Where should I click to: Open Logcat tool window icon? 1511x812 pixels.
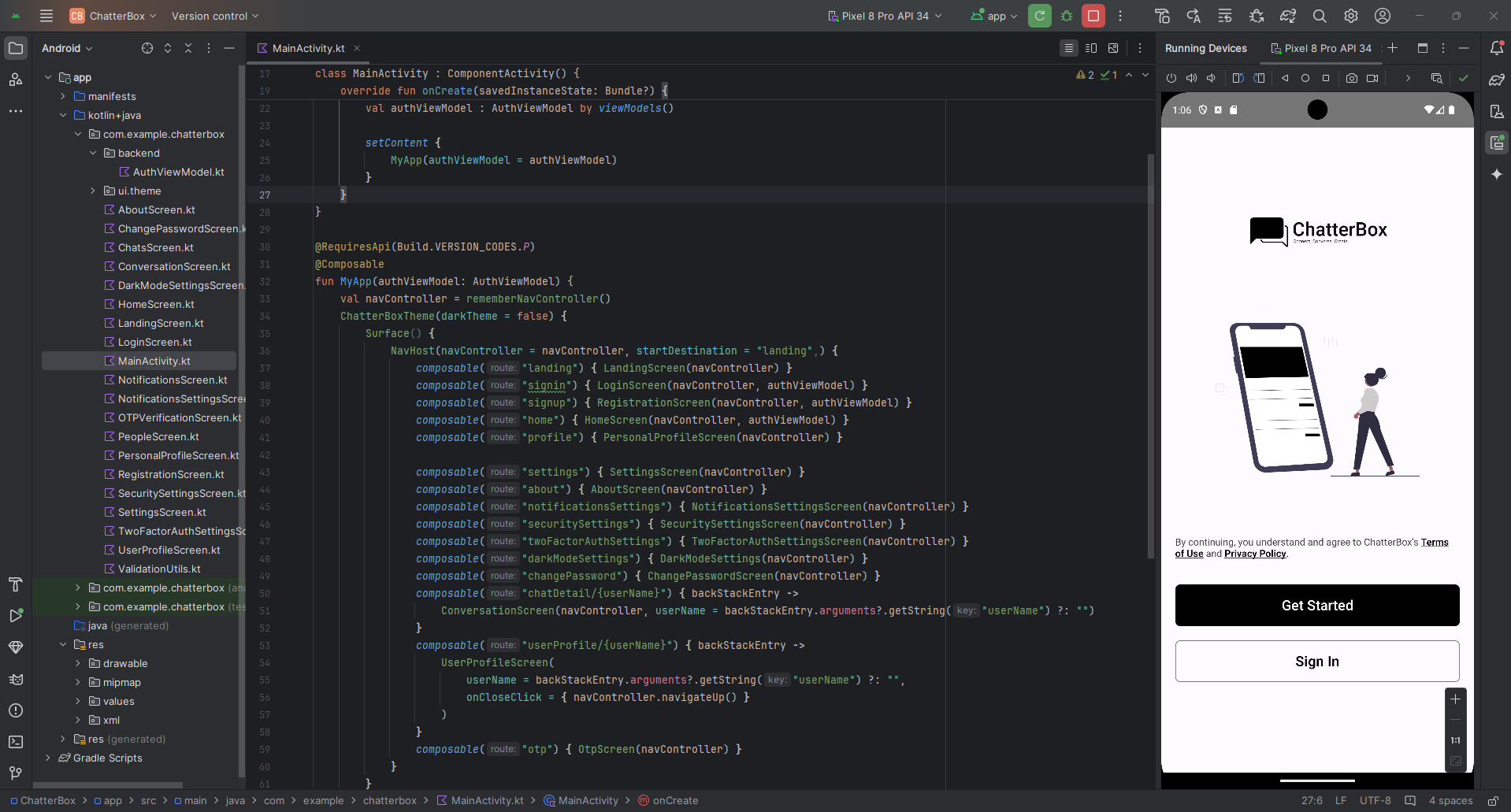pyautogui.click(x=16, y=679)
